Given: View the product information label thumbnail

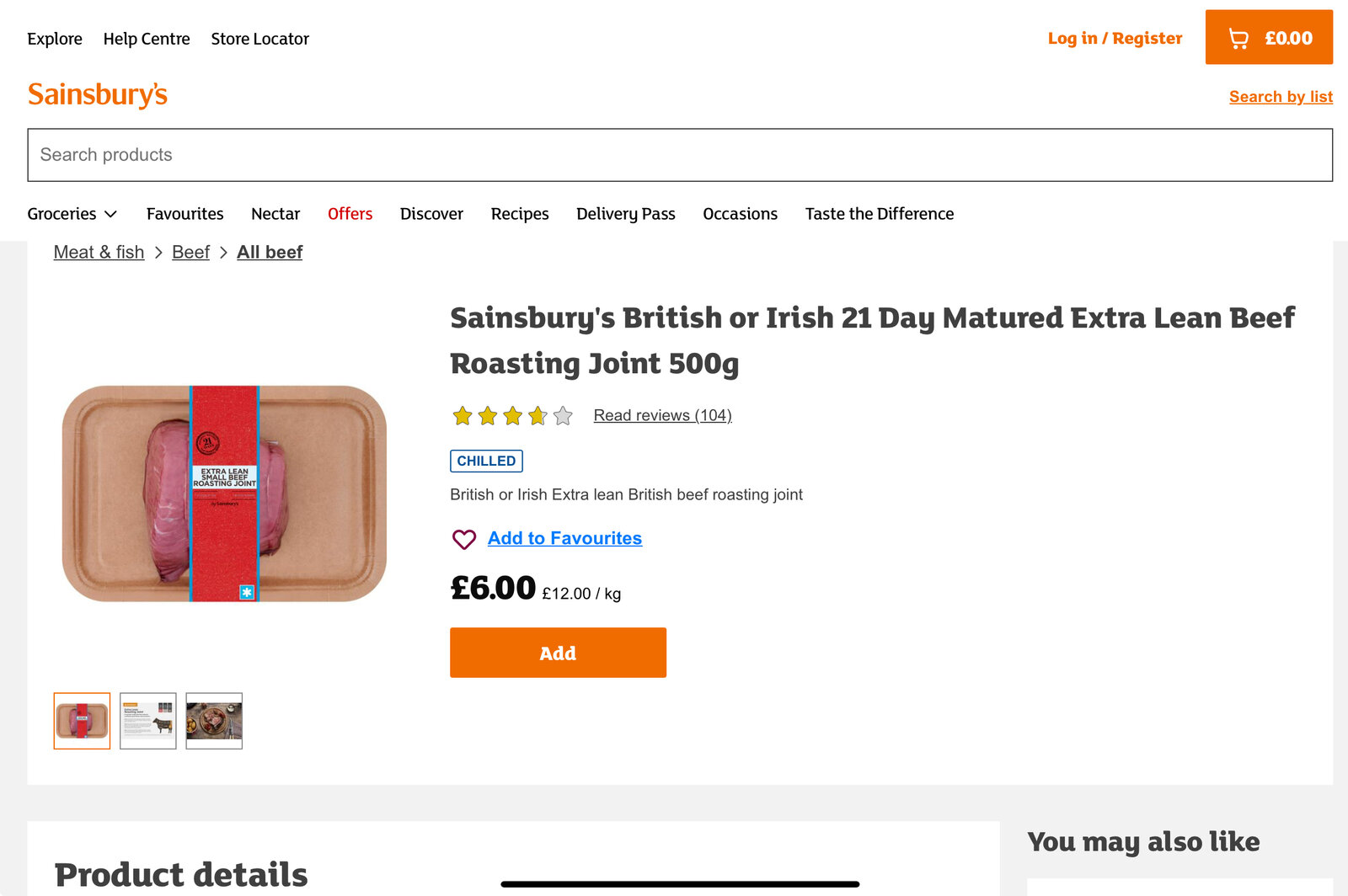Looking at the screenshot, I should pyautogui.click(x=148, y=721).
